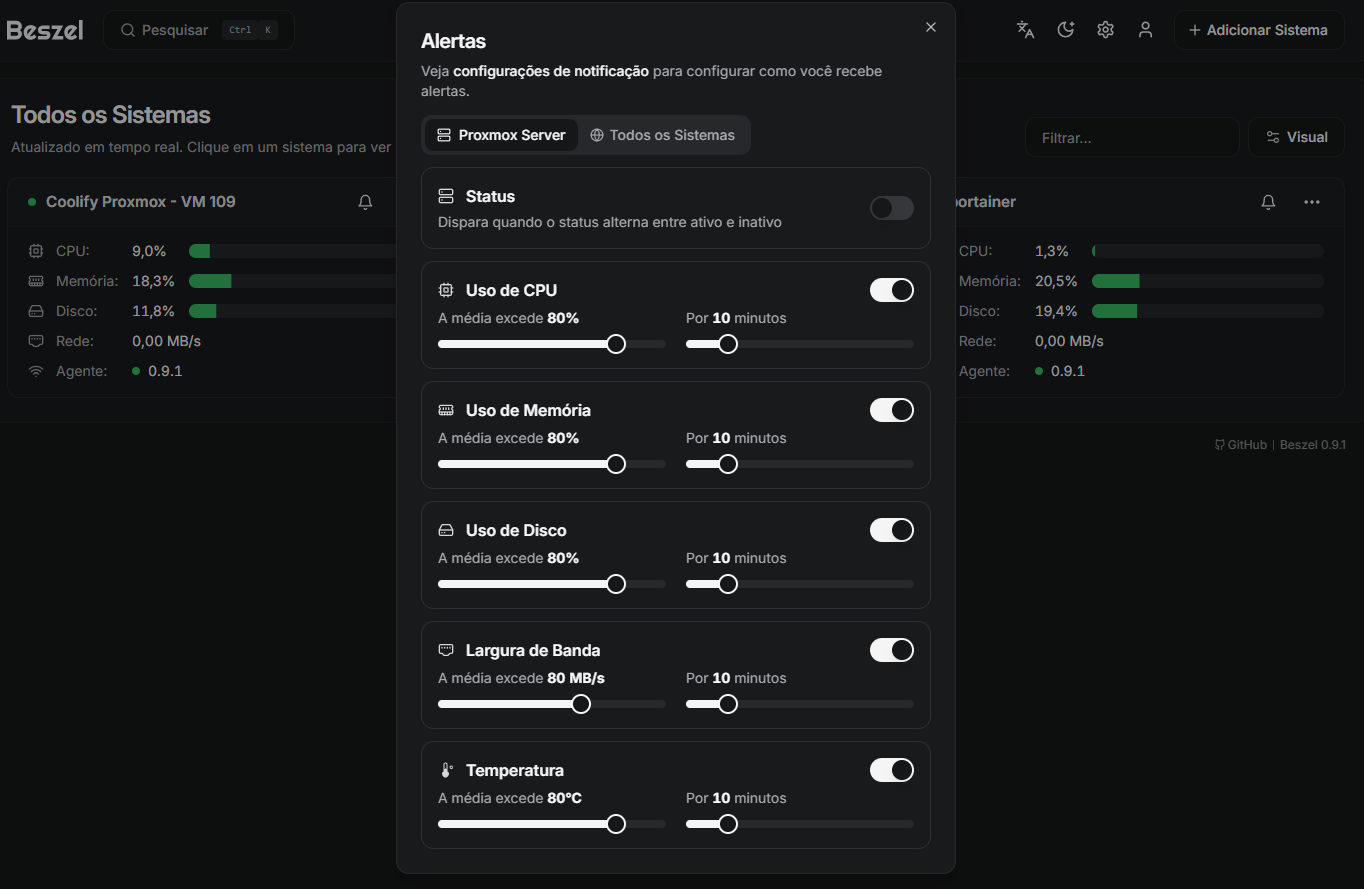Click the bell icon on Portainer card
Screen dimensions: 1364x889
1268,202
